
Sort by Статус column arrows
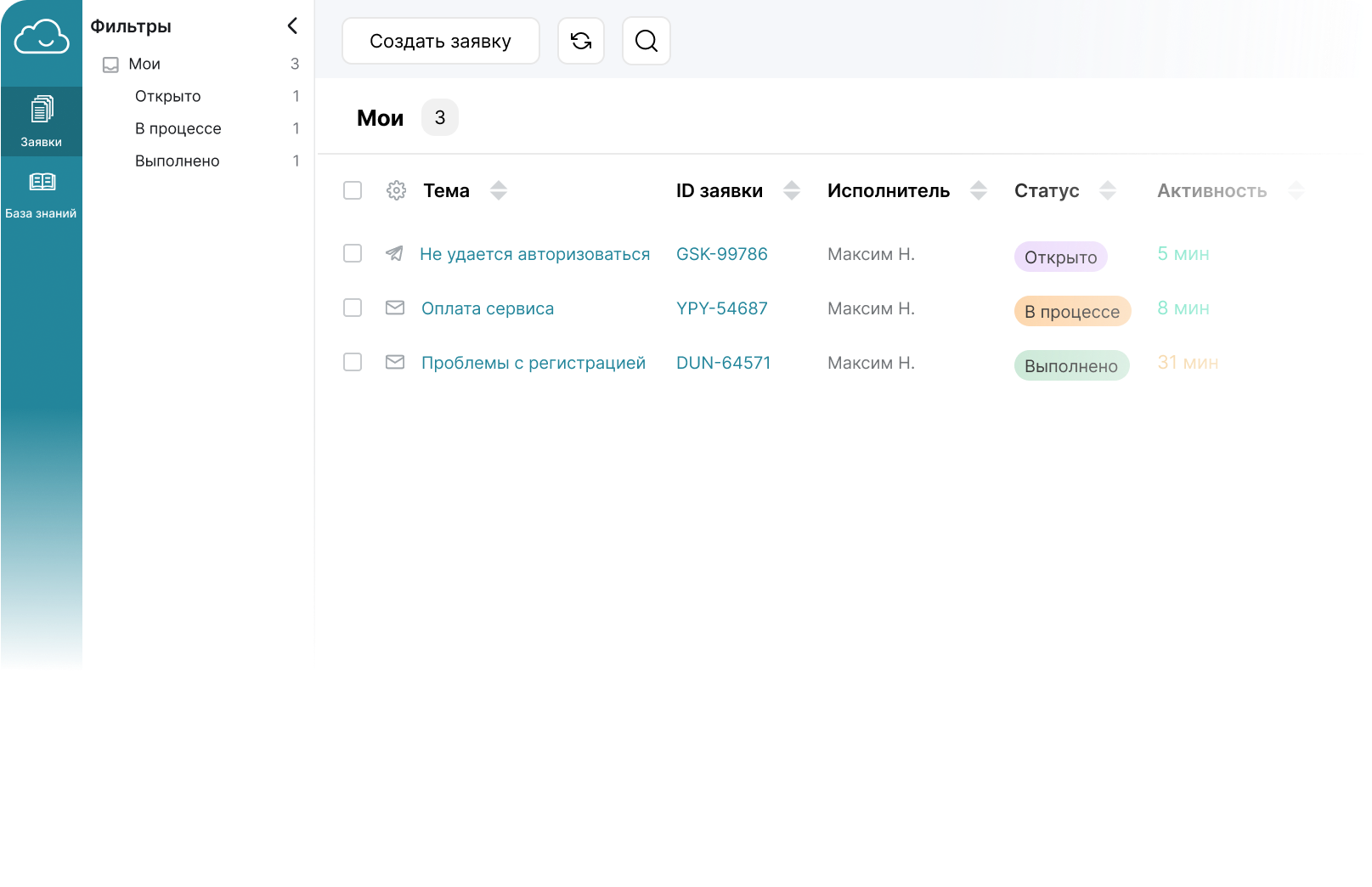pos(1108,190)
